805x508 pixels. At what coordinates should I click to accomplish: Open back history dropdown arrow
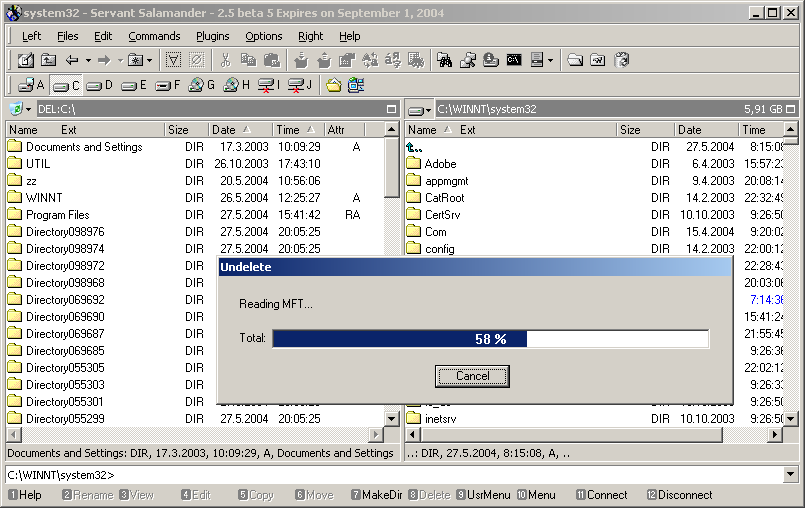88,60
